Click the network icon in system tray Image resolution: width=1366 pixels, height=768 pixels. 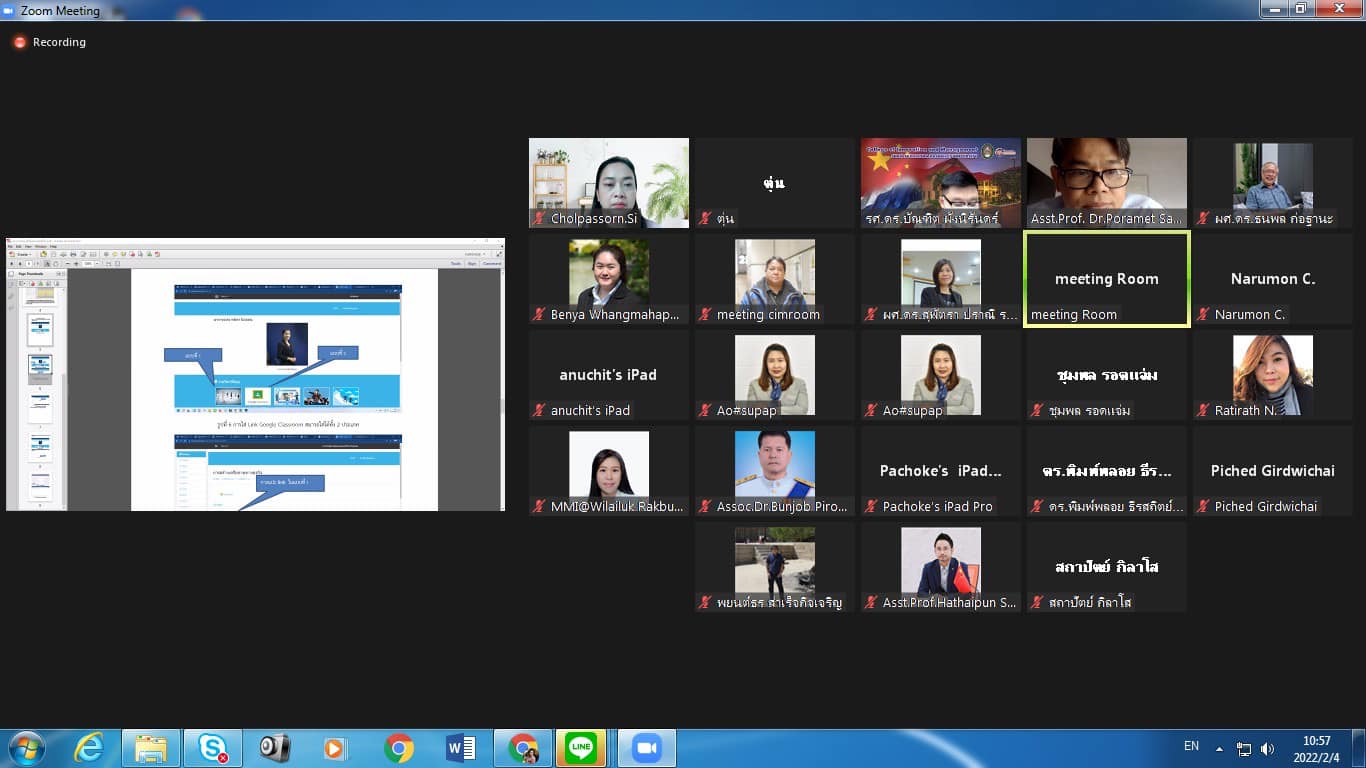[1244, 748]
